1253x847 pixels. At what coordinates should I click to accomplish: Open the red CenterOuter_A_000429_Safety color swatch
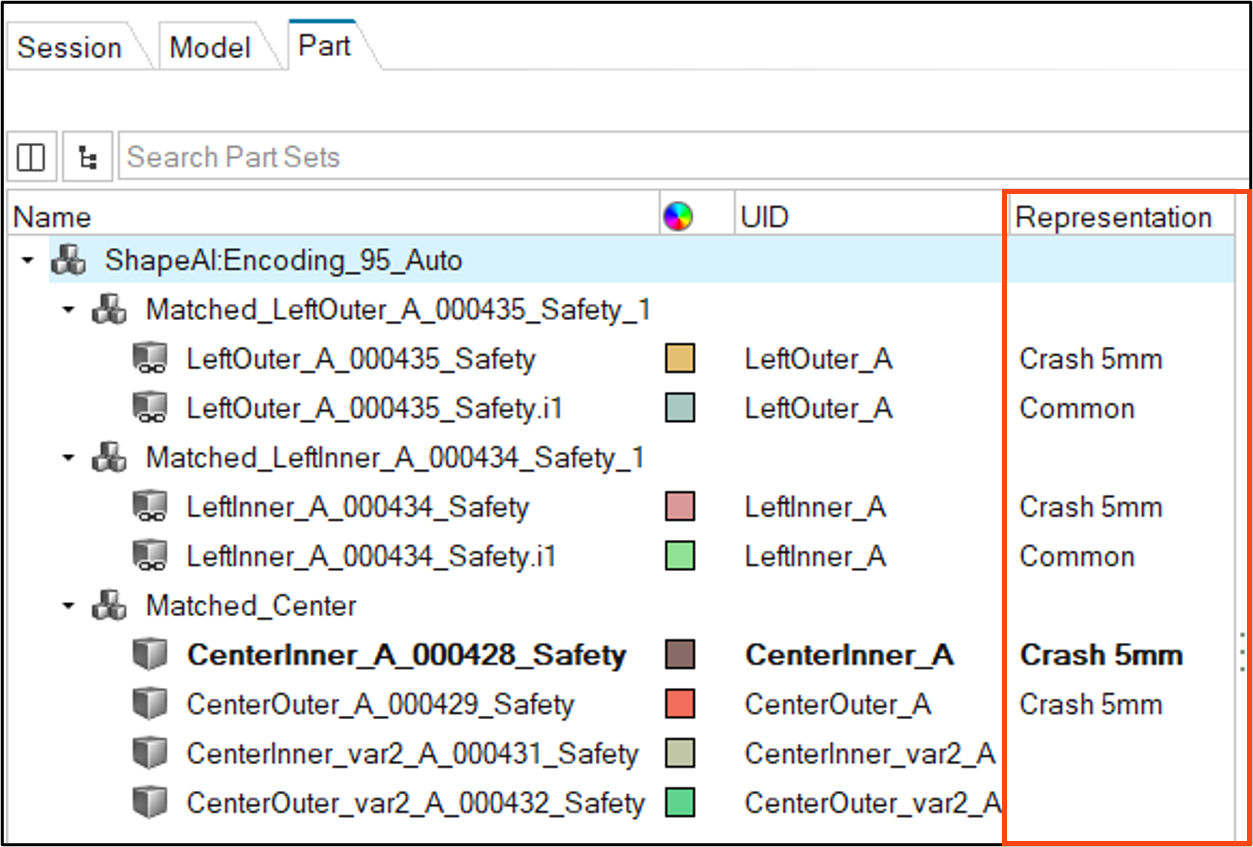pos(680,704)
